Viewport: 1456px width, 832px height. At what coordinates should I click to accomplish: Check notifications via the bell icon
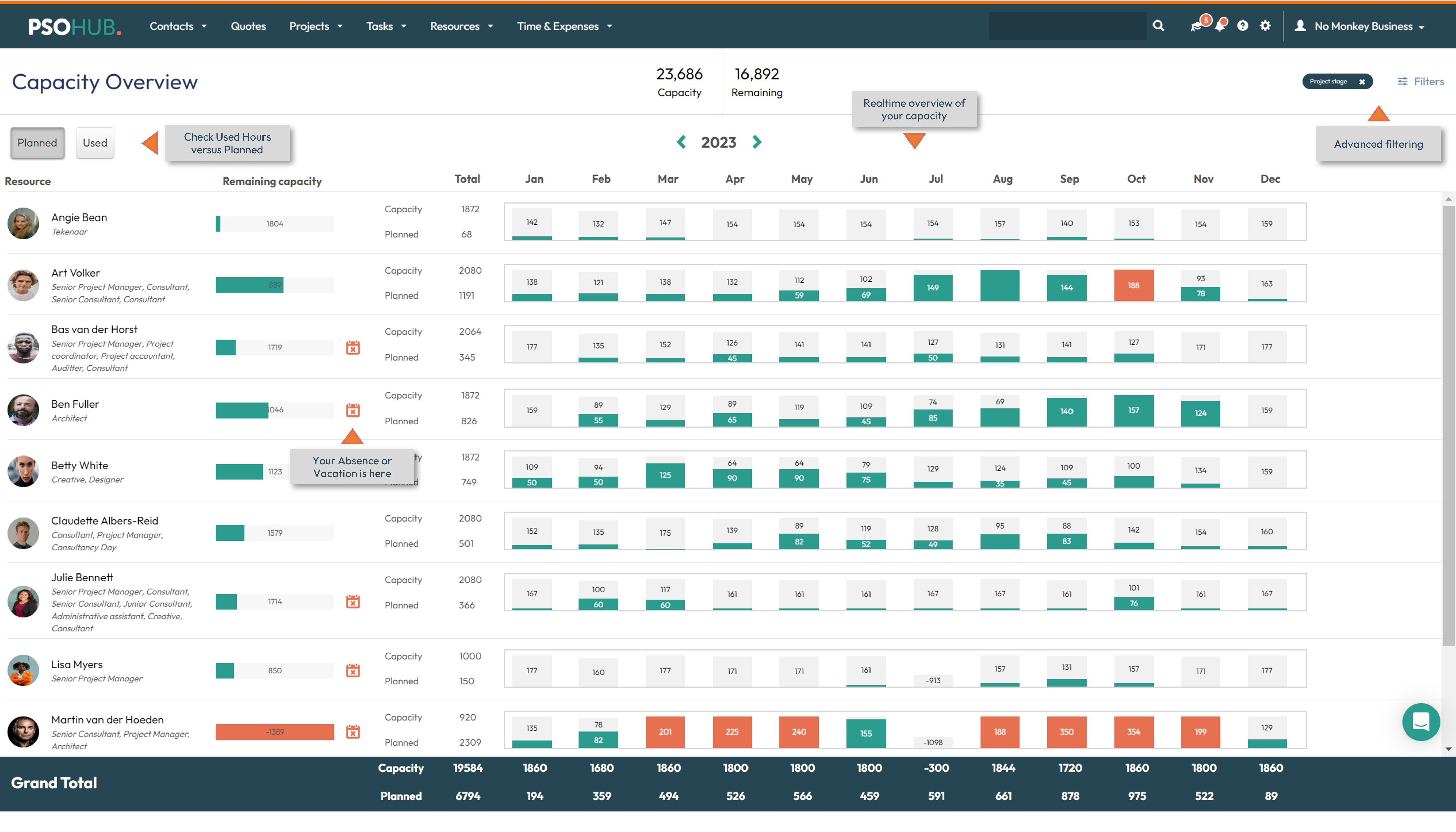(x=1221, y=26)
